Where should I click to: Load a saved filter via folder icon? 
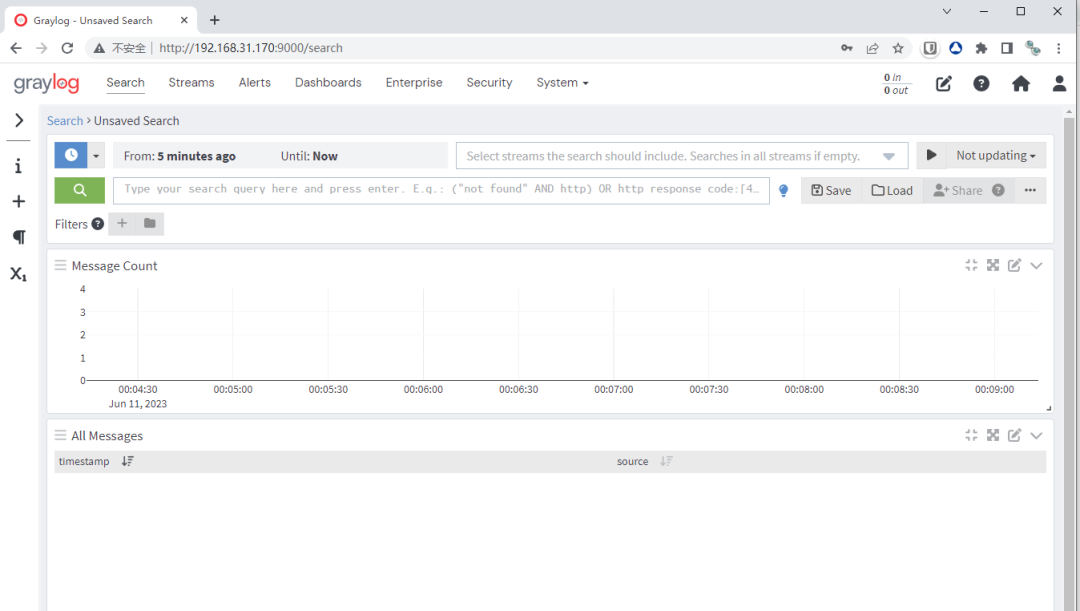click(x=149, y=223)
